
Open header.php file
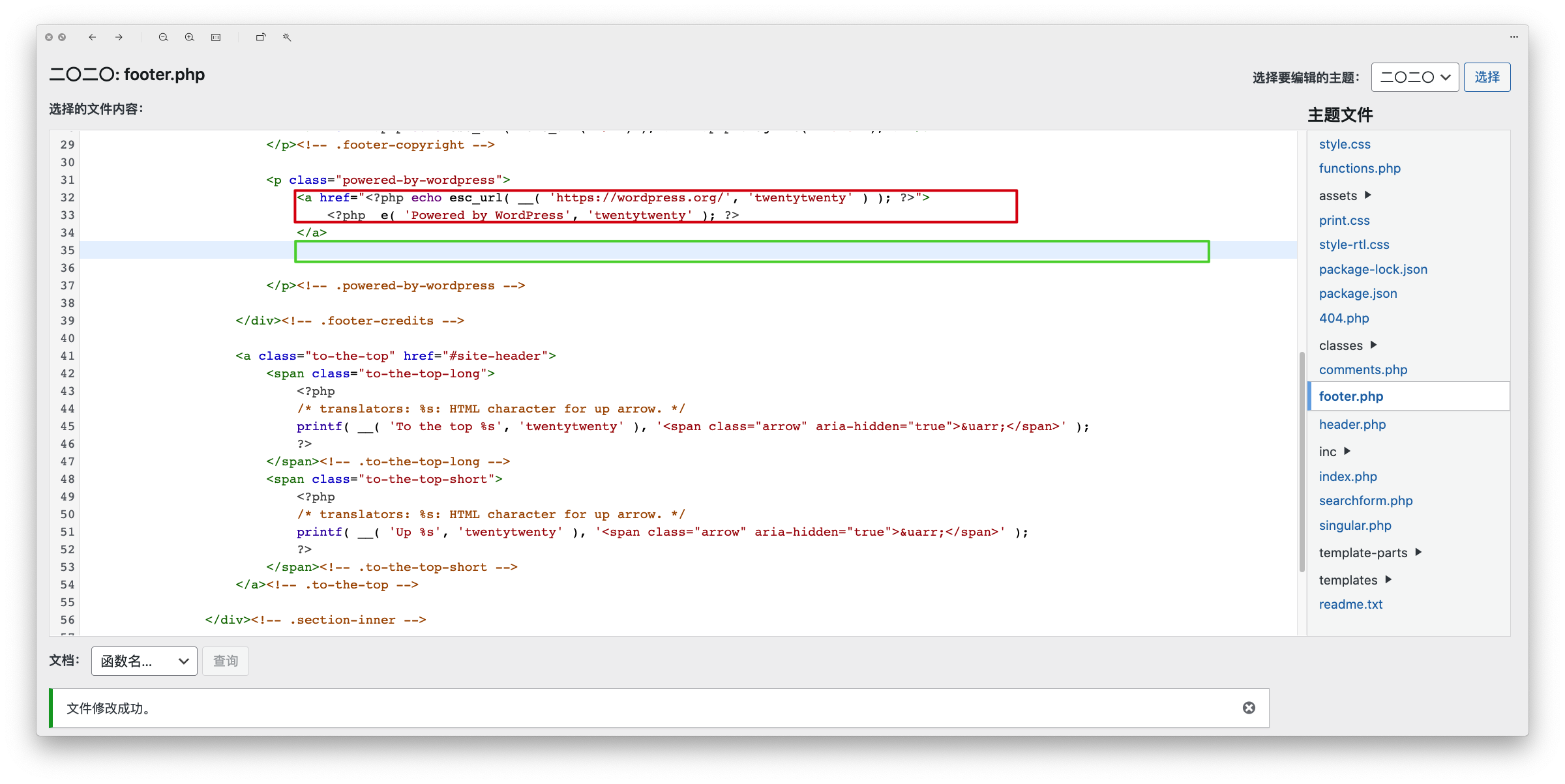1352,424
